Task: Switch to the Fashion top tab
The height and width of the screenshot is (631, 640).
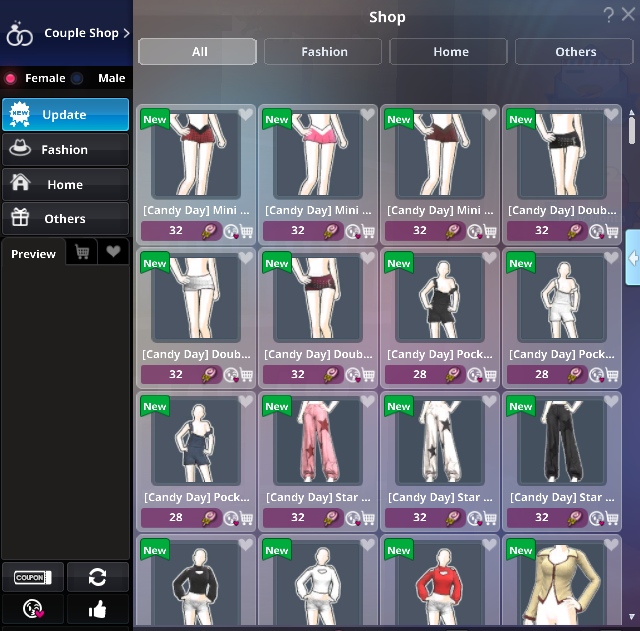Action: (x=323, y=52)
